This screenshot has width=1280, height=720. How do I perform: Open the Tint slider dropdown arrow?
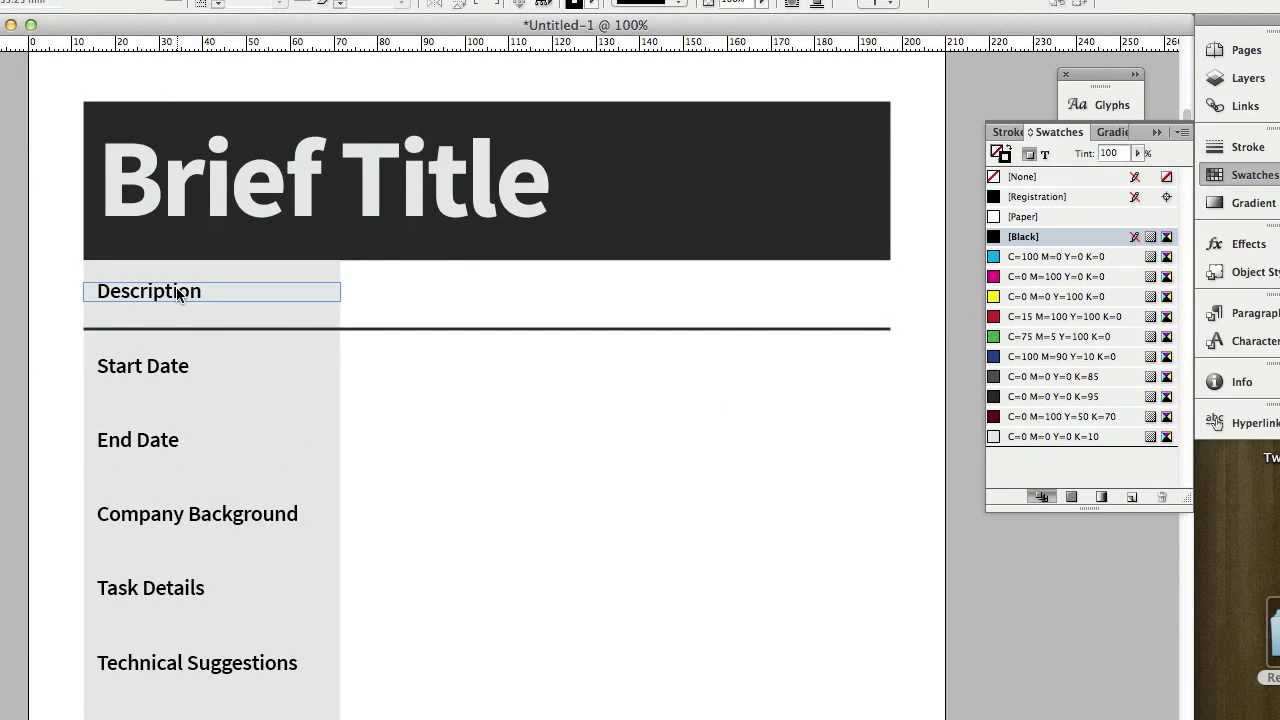1137,153
